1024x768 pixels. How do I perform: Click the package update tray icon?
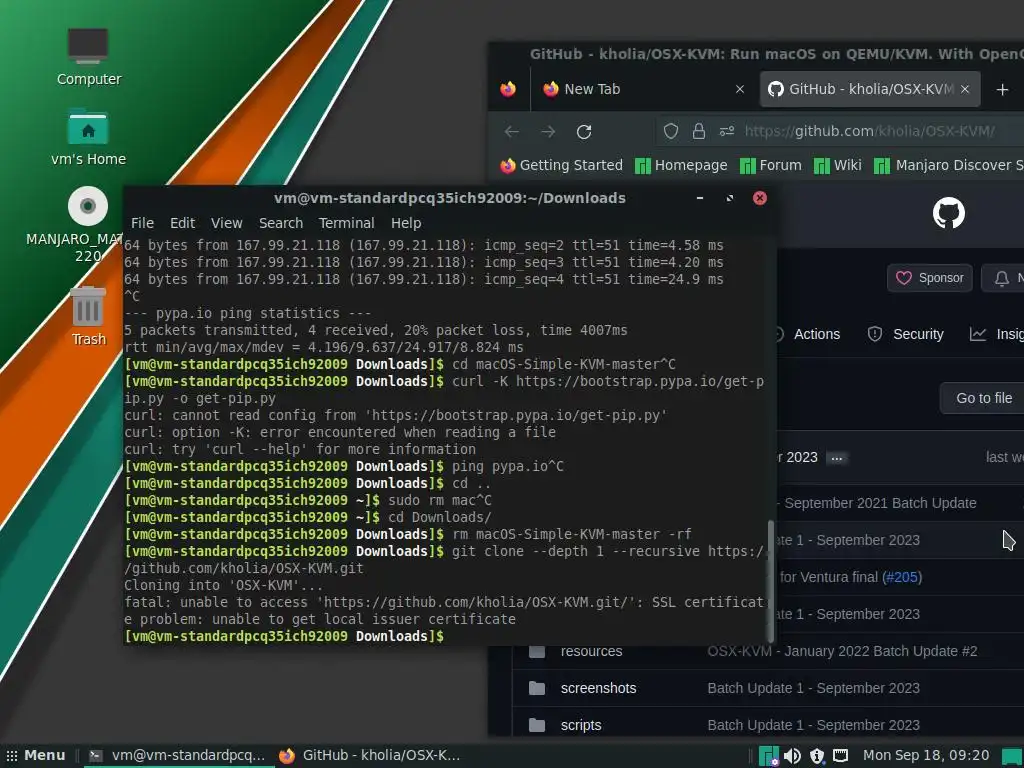pyautogui.click(x=769, y=756)
